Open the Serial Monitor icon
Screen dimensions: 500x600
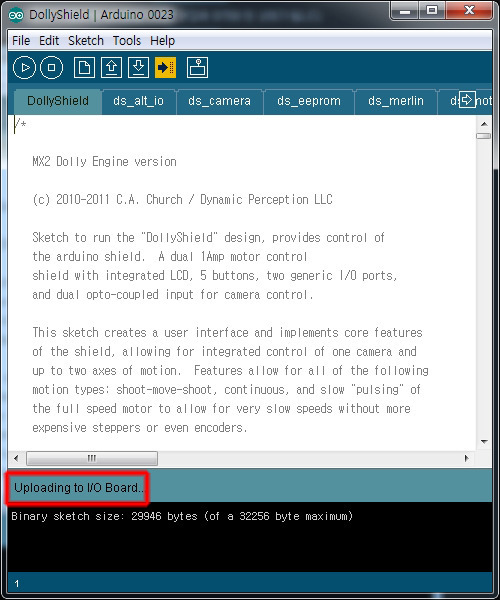[197, 68]
